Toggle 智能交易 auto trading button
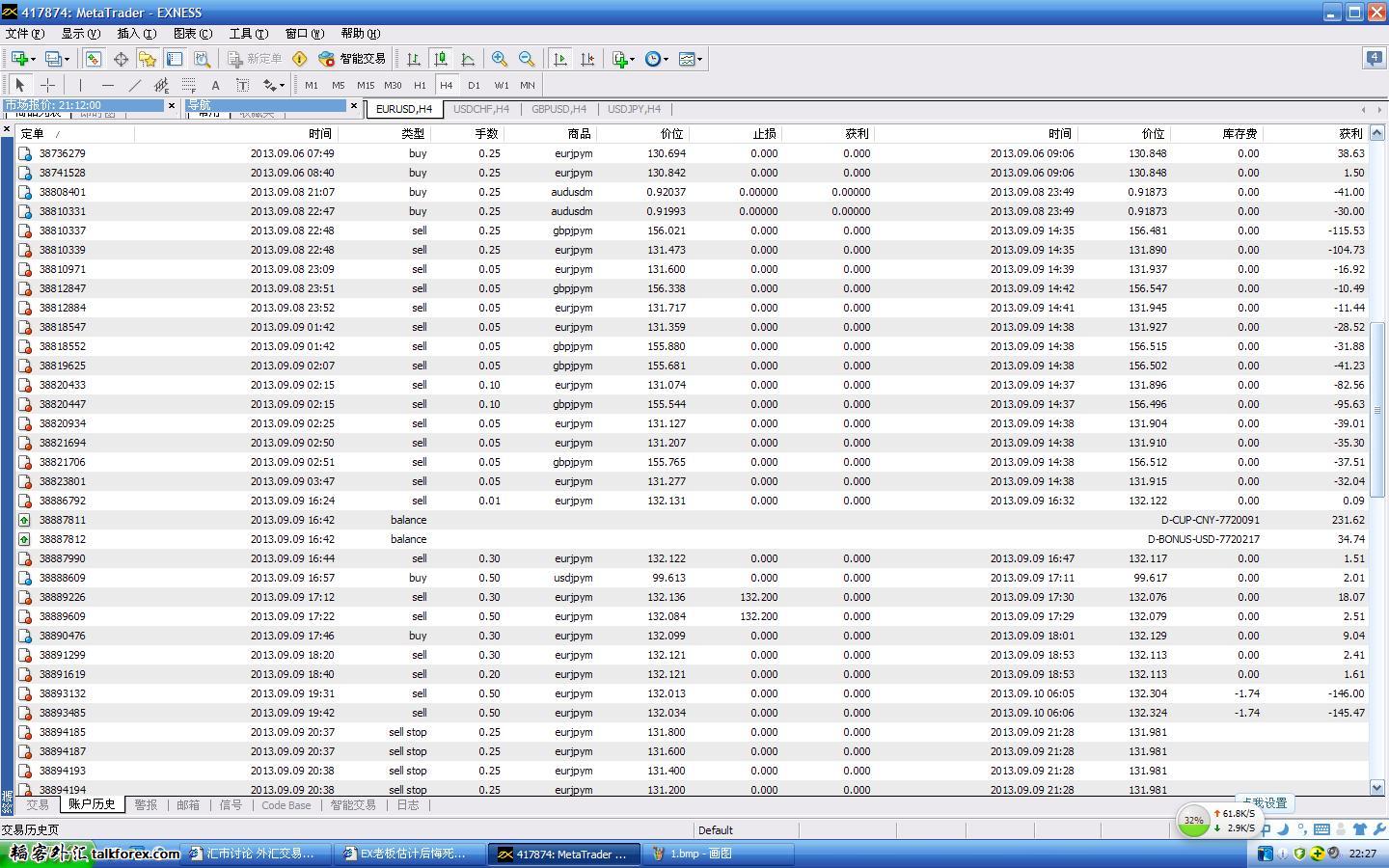 point(352,59)
